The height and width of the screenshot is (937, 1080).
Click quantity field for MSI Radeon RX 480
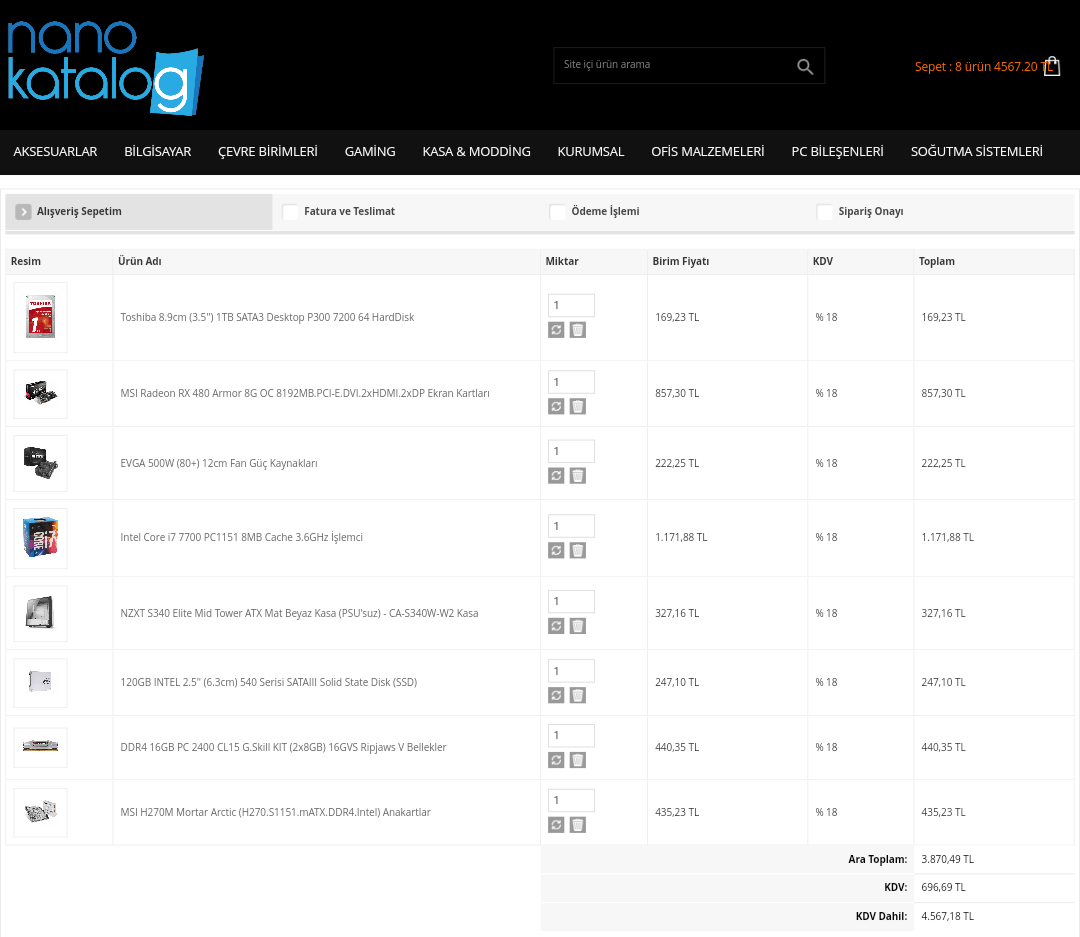(571, 382)
